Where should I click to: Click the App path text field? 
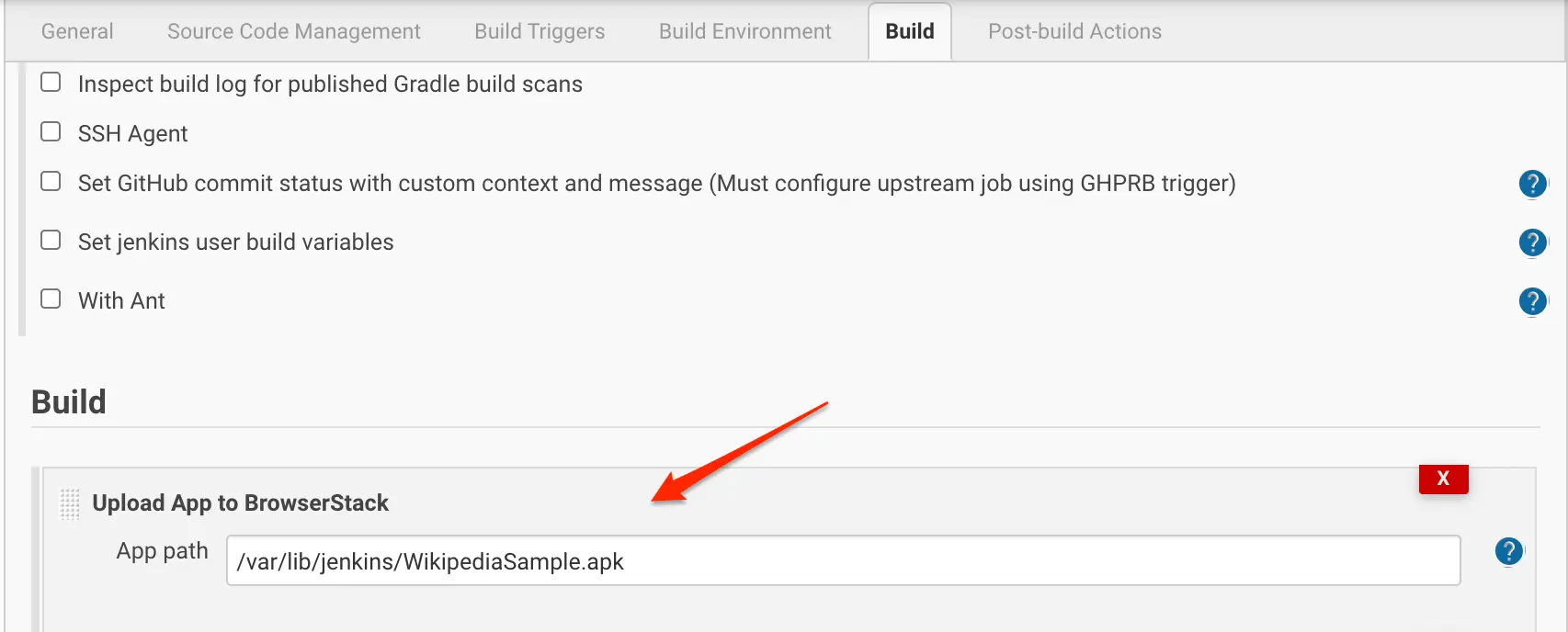coord(843,561)
